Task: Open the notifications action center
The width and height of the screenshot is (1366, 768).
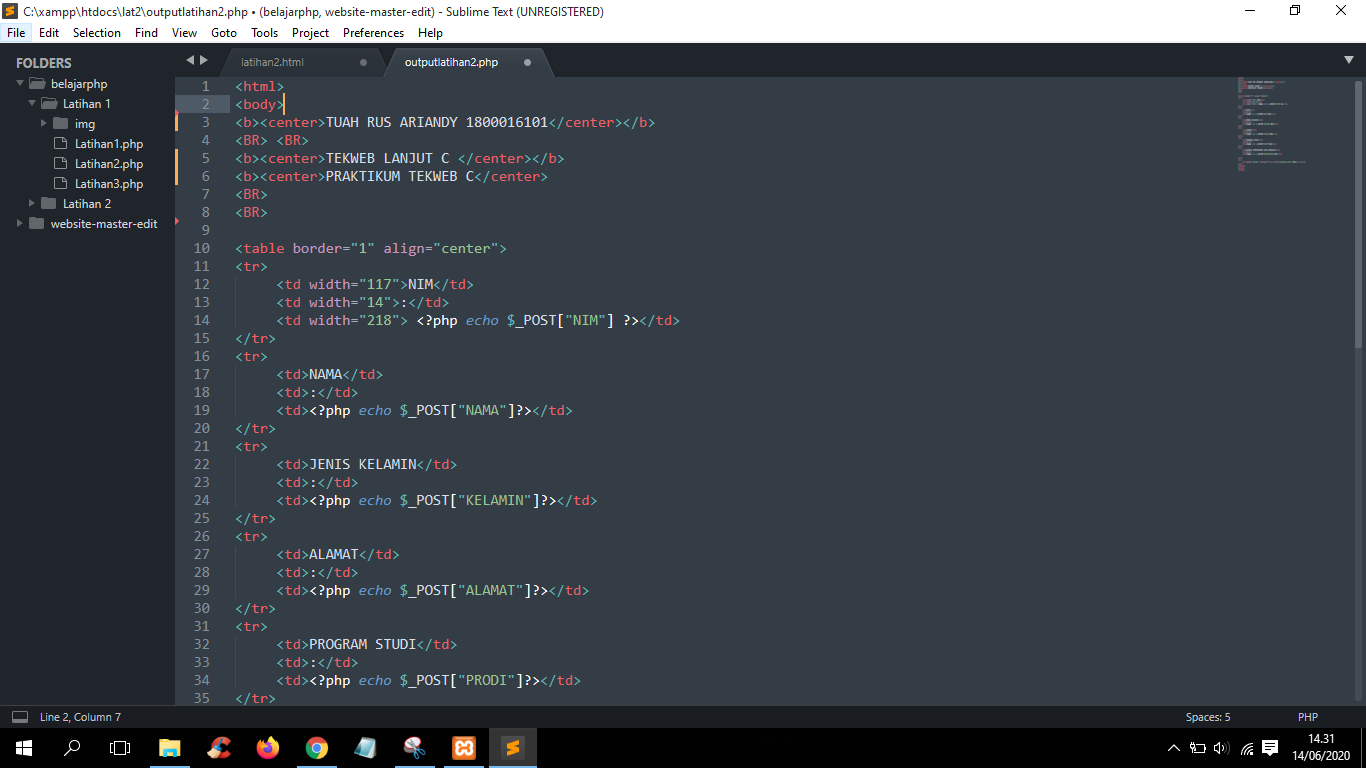Action: [1270, 748]
